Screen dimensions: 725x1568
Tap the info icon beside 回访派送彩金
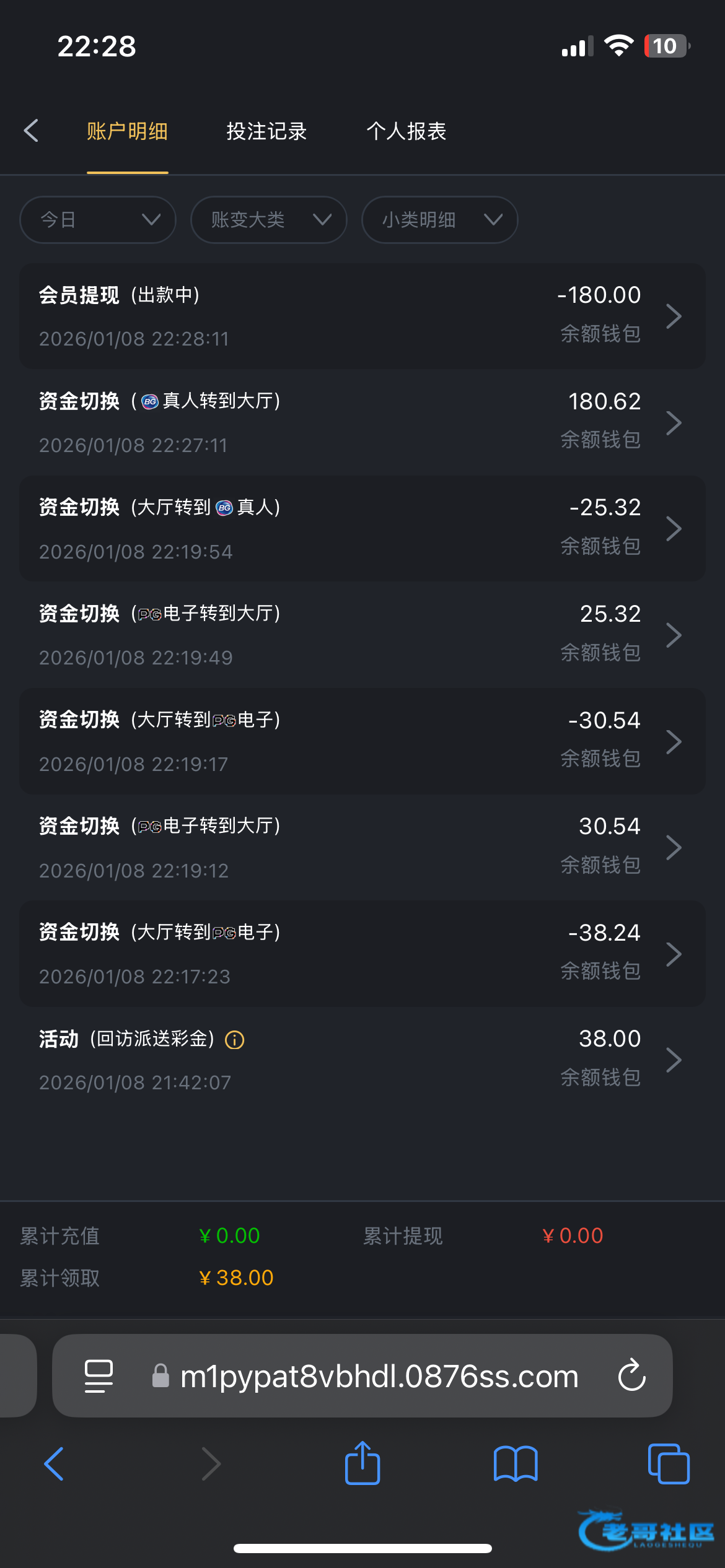tap(234, 1040)
